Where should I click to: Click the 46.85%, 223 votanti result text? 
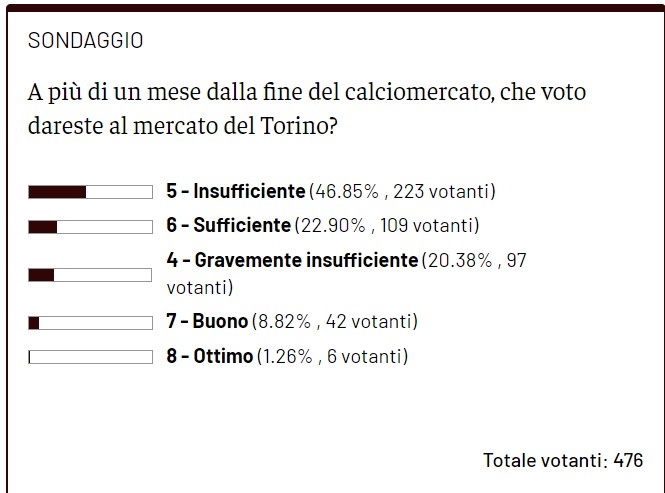point(402,191)
